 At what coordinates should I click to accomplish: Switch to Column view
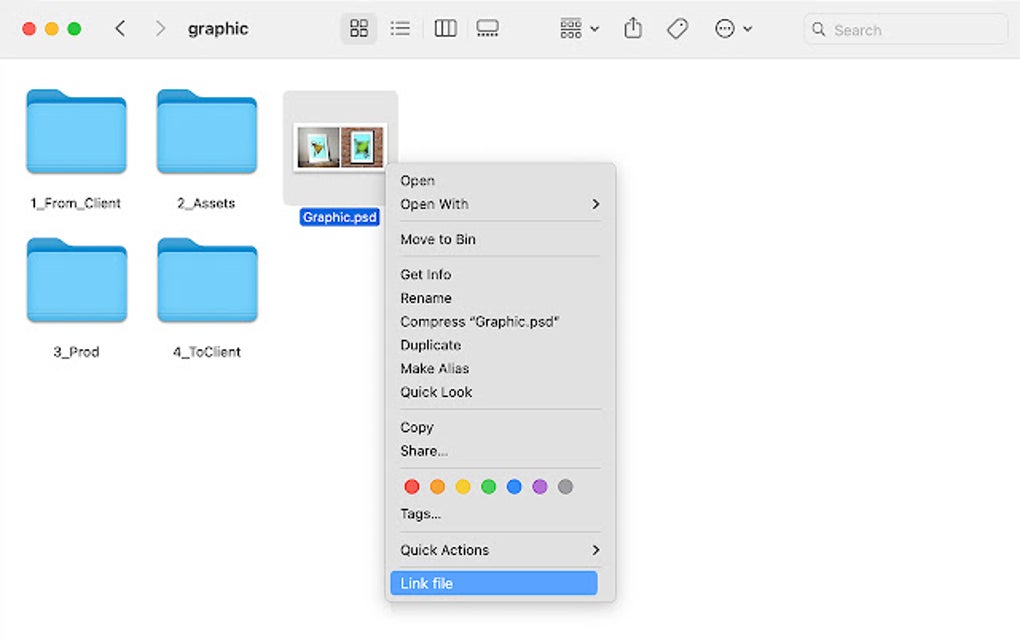[x=445, y=28]
